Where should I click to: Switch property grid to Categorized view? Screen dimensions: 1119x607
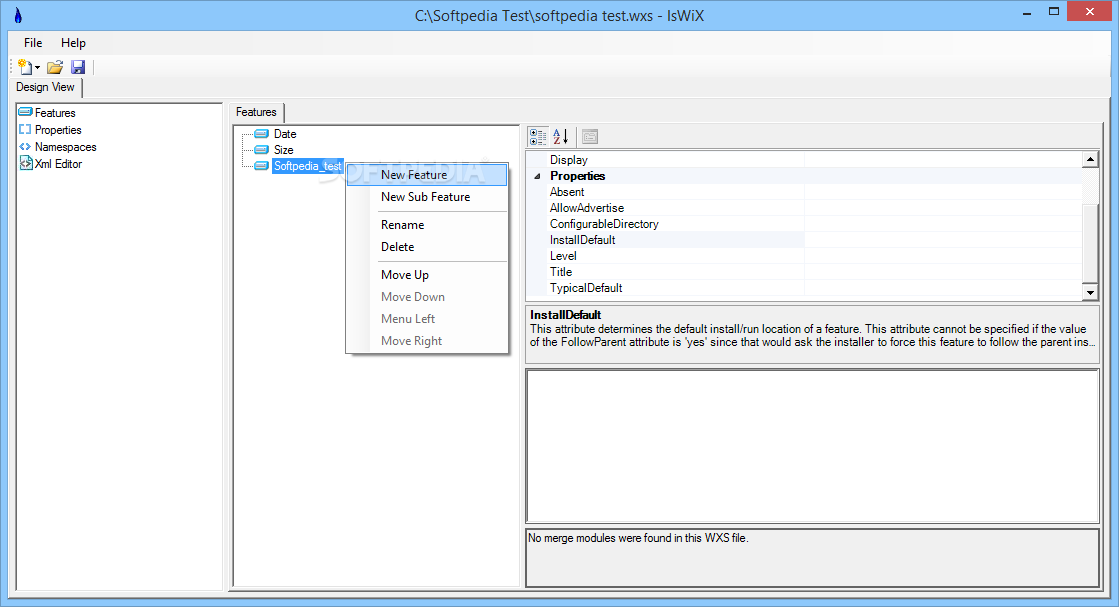[x=538, y=136]
